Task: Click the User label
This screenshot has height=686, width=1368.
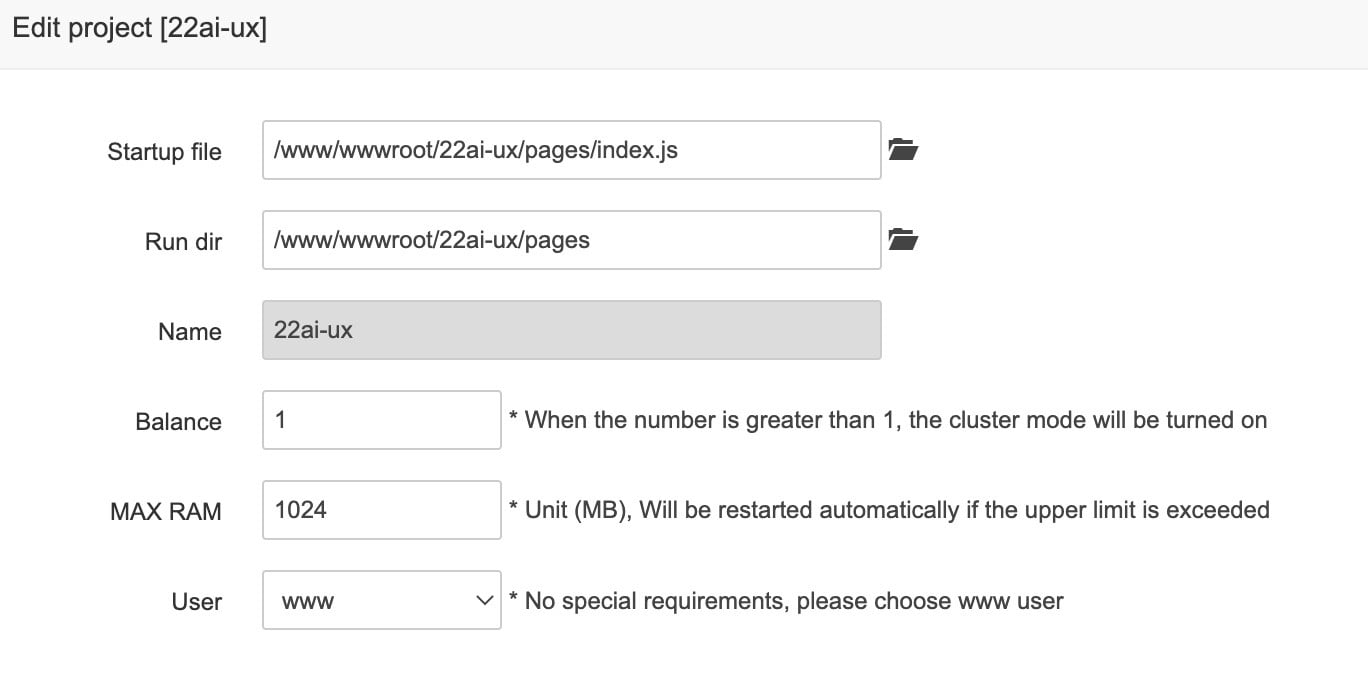Action: click(x=196, y=602)
